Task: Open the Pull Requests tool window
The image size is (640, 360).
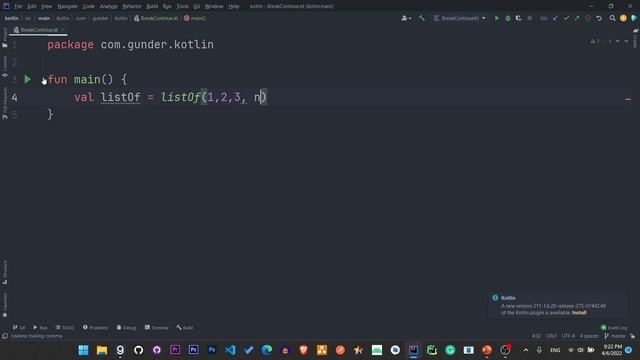Action: [x=5, y=103]
